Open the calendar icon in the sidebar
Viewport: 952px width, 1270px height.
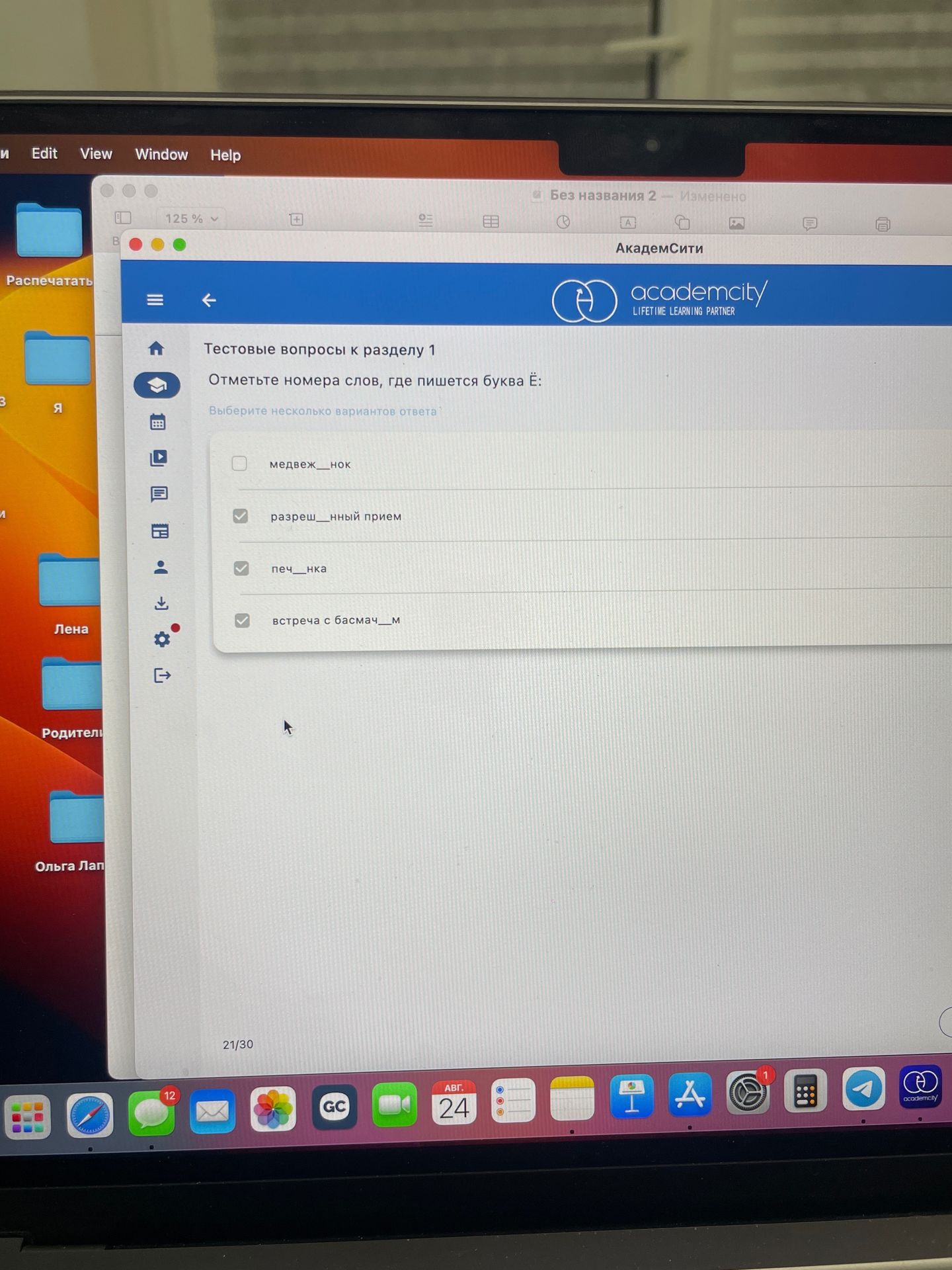click(x=157, y=422)
